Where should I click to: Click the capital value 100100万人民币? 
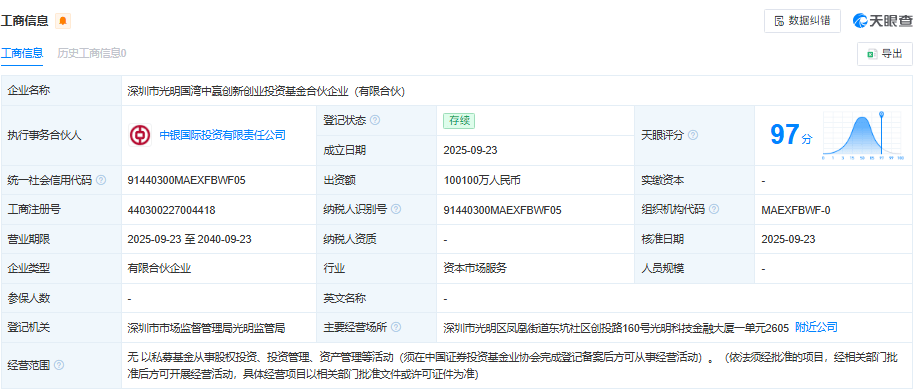pyautogui.click(x=482, y=180)
